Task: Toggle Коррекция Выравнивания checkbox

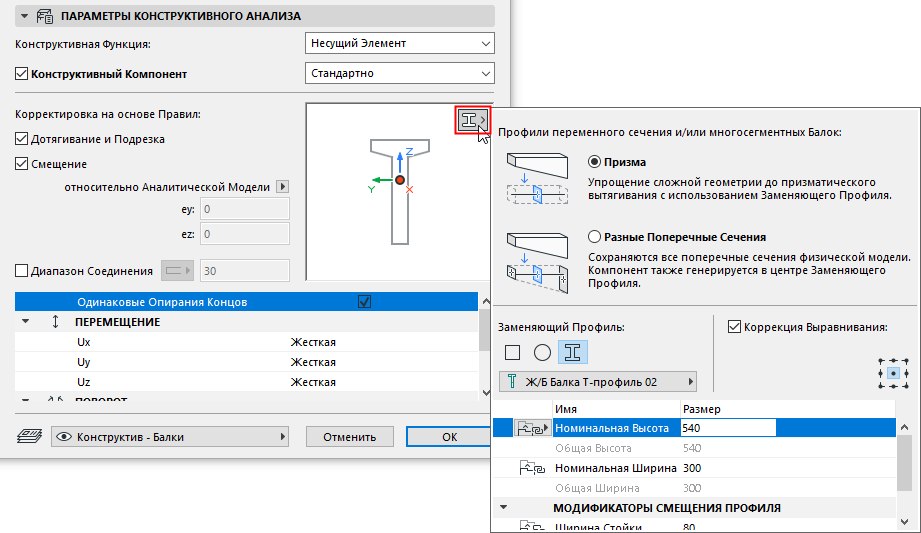Action: [x=734, y=327]
